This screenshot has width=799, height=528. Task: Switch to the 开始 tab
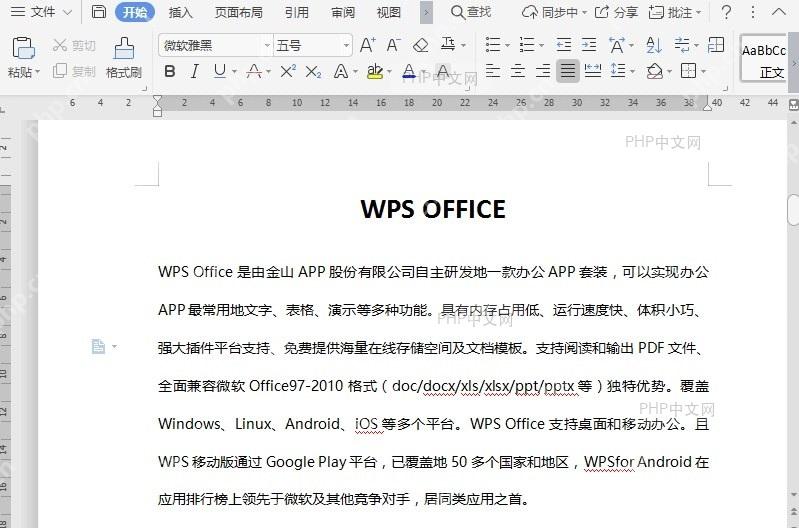pos(135,12)
